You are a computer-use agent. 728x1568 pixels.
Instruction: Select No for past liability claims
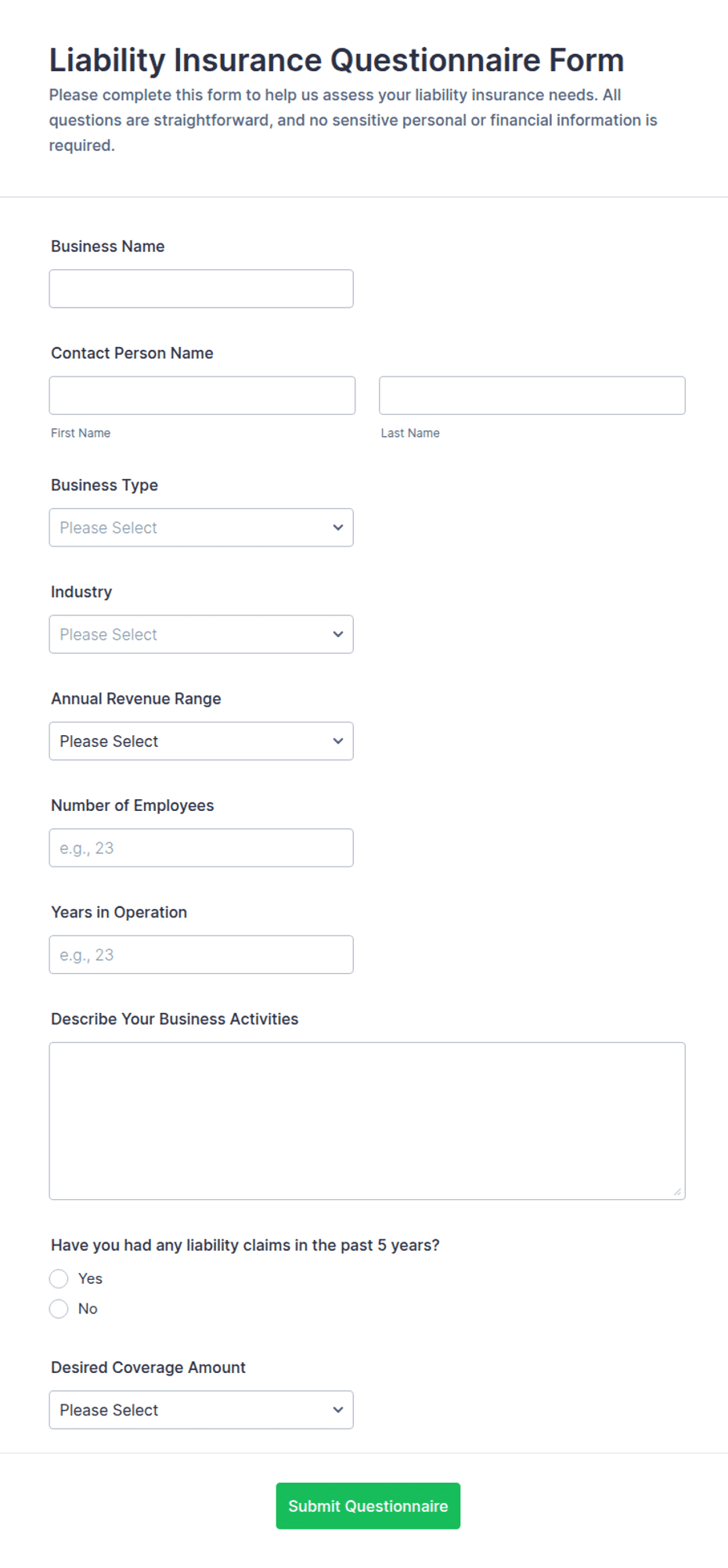coord(59,1308)
